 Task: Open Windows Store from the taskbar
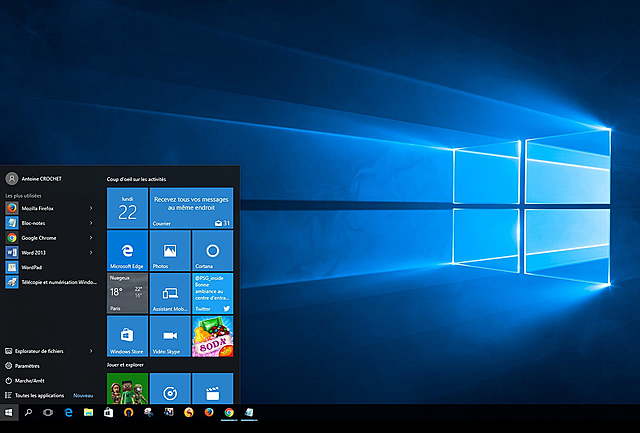pos(108,413)
